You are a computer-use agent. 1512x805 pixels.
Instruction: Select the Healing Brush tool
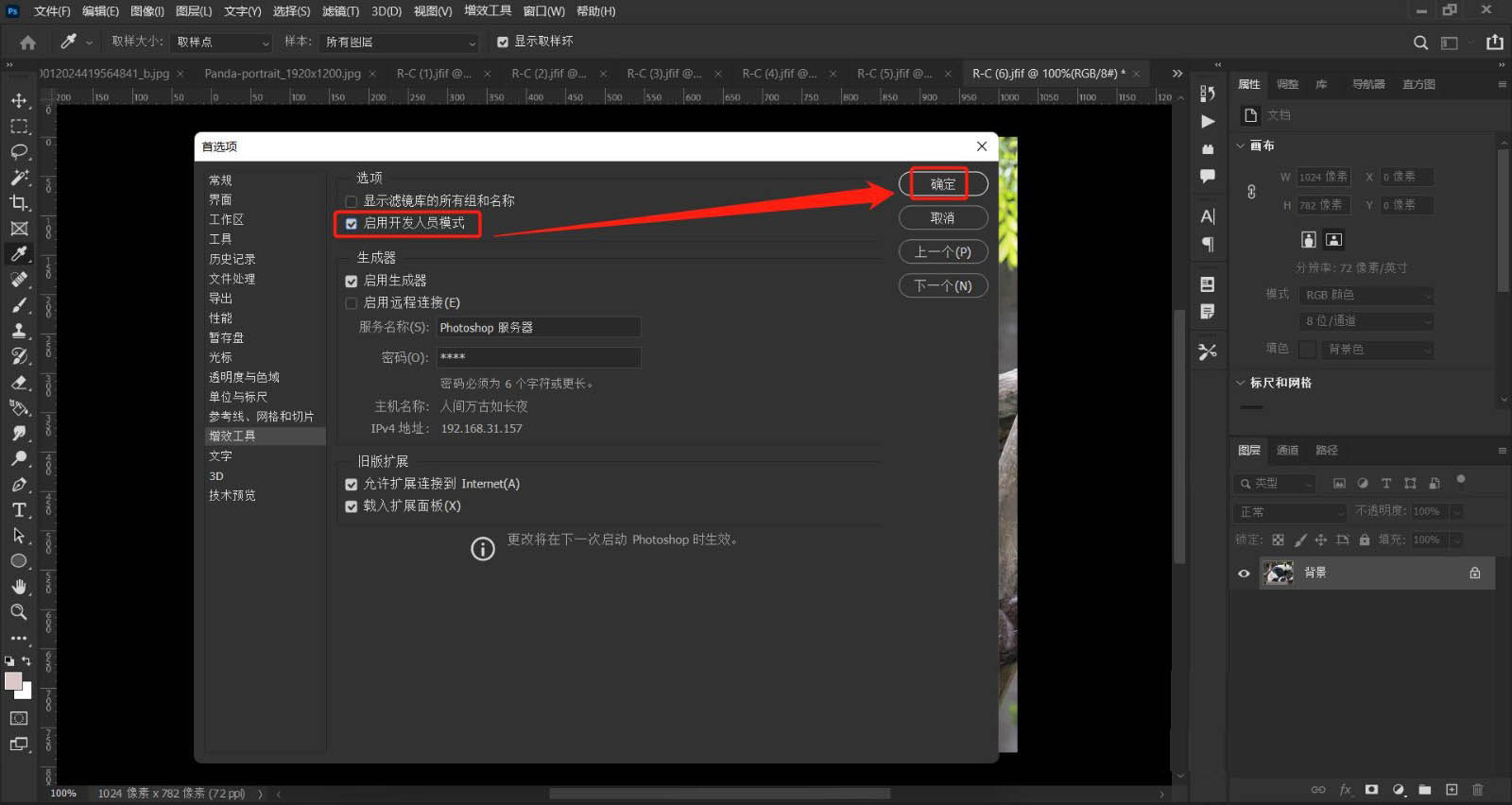[x=19, y=279]
